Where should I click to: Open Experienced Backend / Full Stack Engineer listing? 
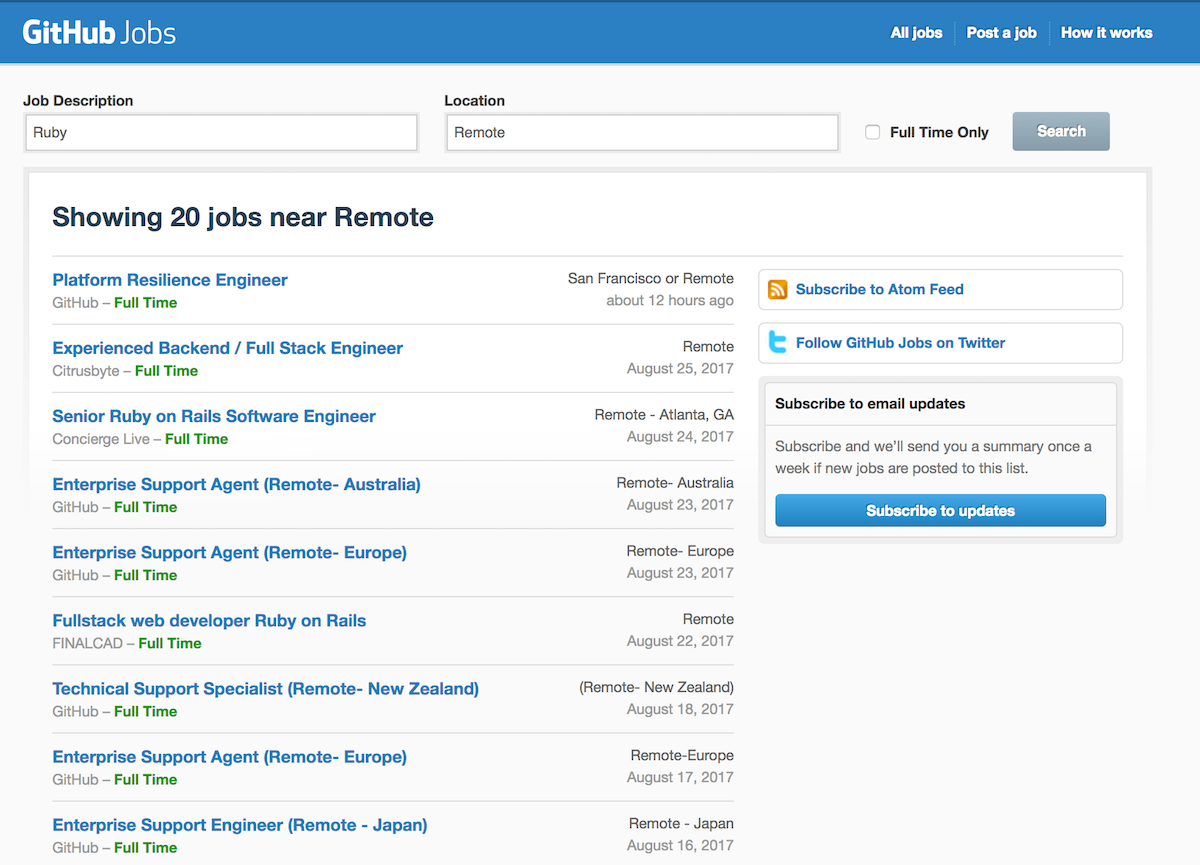(227, 348)
